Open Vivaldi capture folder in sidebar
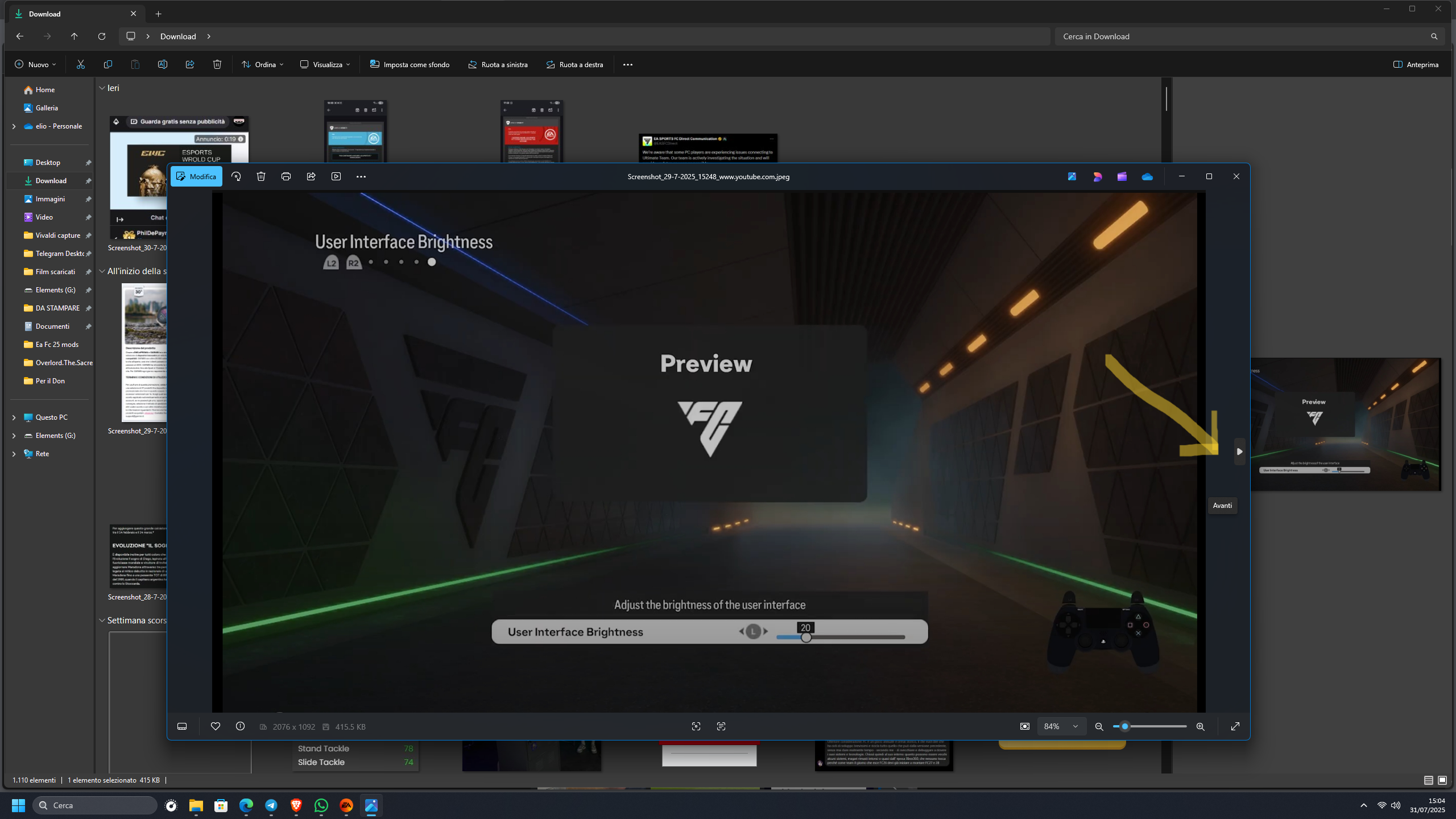Image resolution: width=1456 pixels, height=819 pixels. pyautogui.click(x=57, y=235)
